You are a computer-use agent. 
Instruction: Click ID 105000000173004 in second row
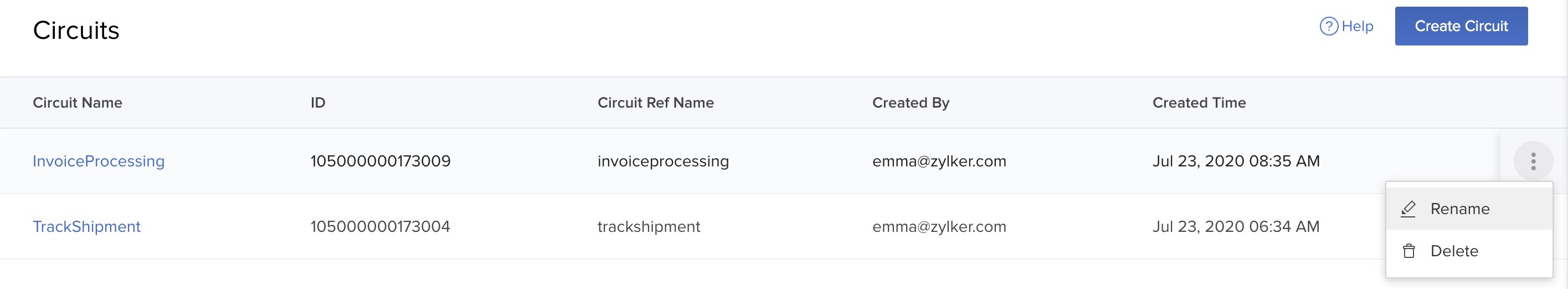coord(381,227)
